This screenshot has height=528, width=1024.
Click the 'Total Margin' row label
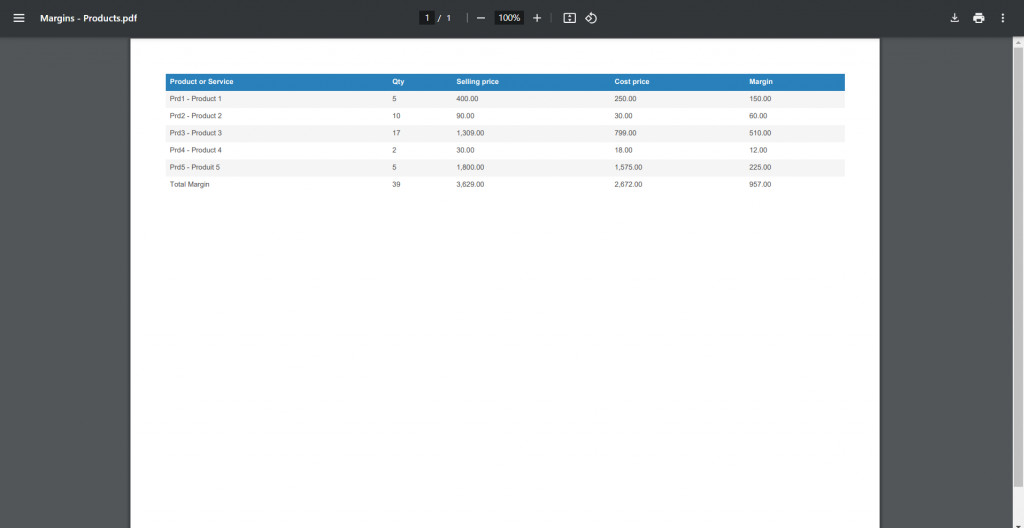(x=189, y=184)
